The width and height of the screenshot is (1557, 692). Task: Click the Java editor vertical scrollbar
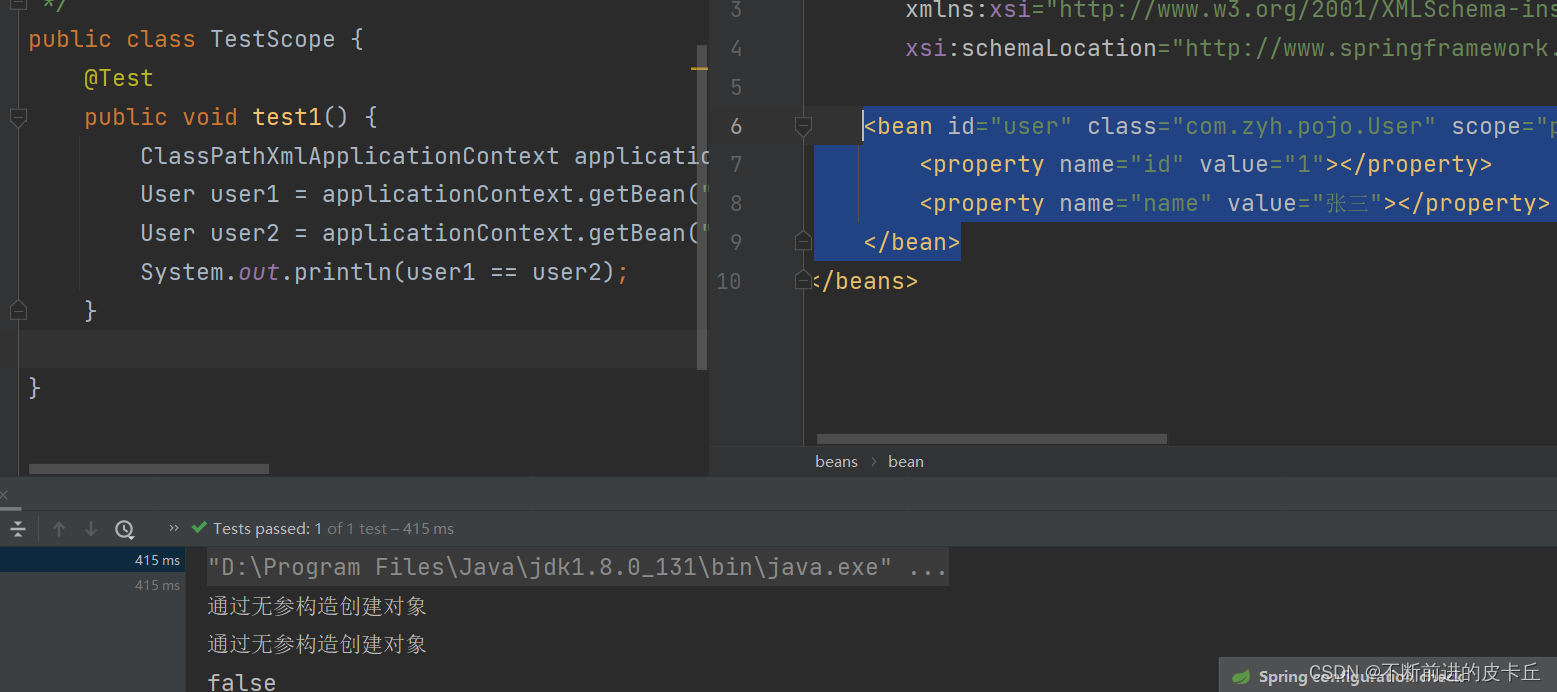click(702, 207)
